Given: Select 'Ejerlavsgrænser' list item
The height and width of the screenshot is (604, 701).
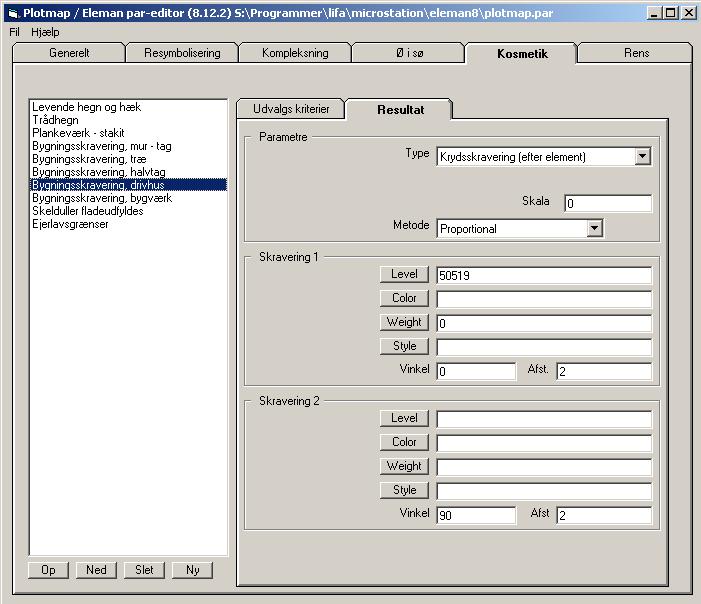Looking at the screenshot, I should coord(129,224).
